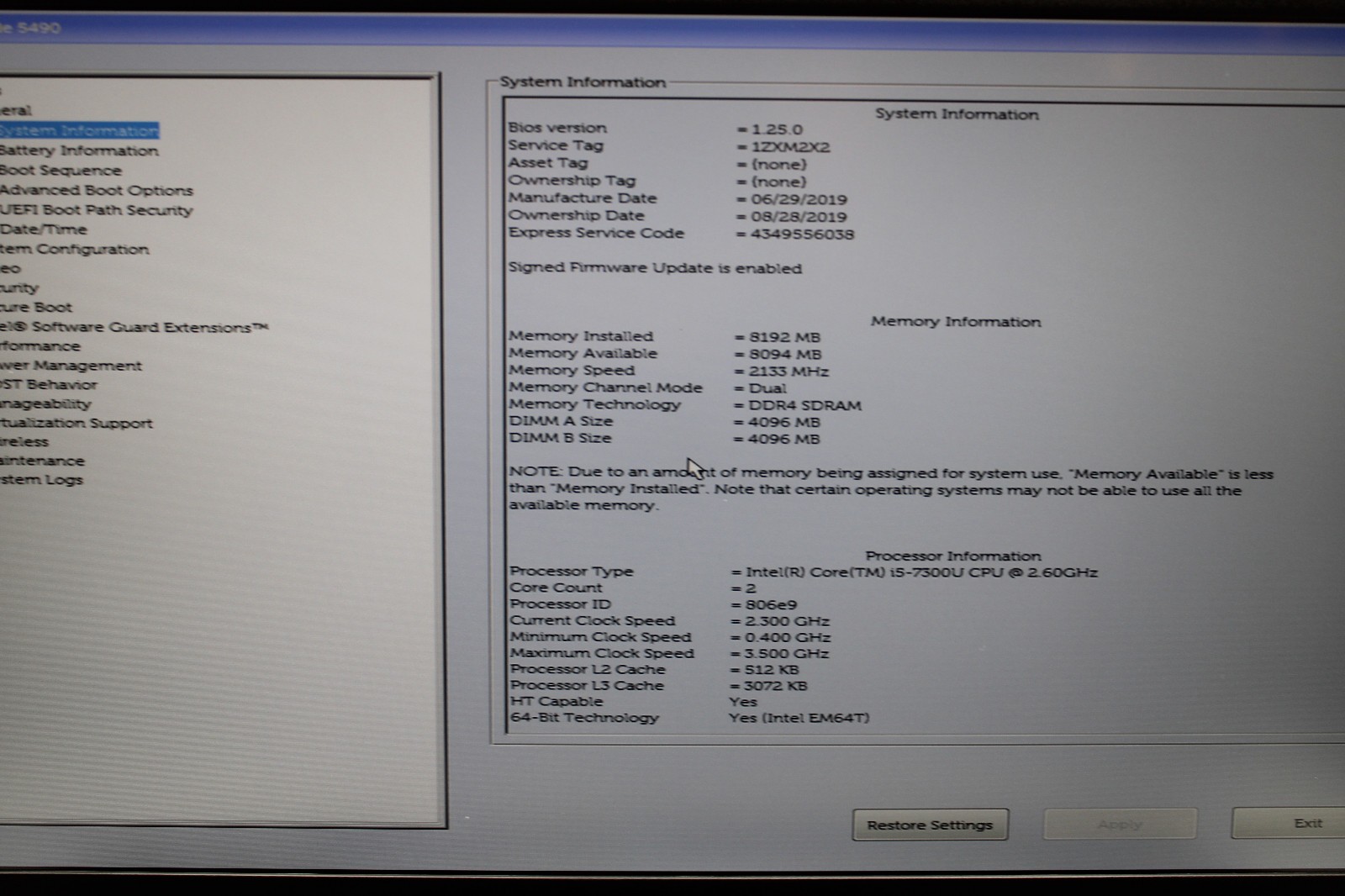Click the DIMM A Size label
The width and height of the screenshot is (1345, 896).
coord(561,421)
